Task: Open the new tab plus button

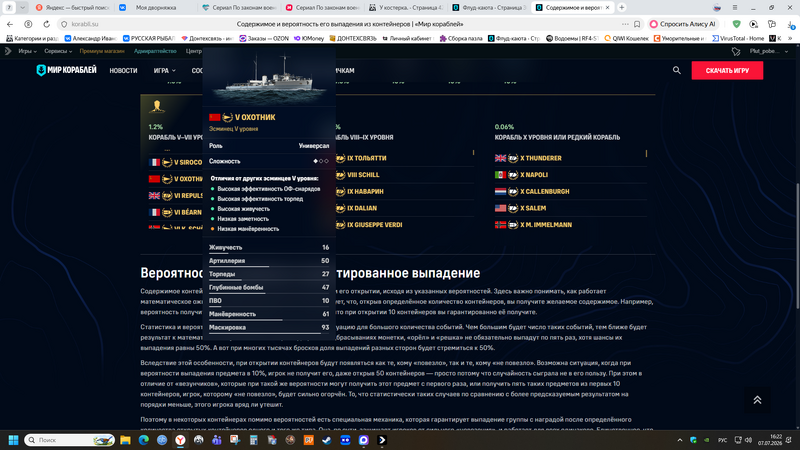Action: [x=621, y=8]
